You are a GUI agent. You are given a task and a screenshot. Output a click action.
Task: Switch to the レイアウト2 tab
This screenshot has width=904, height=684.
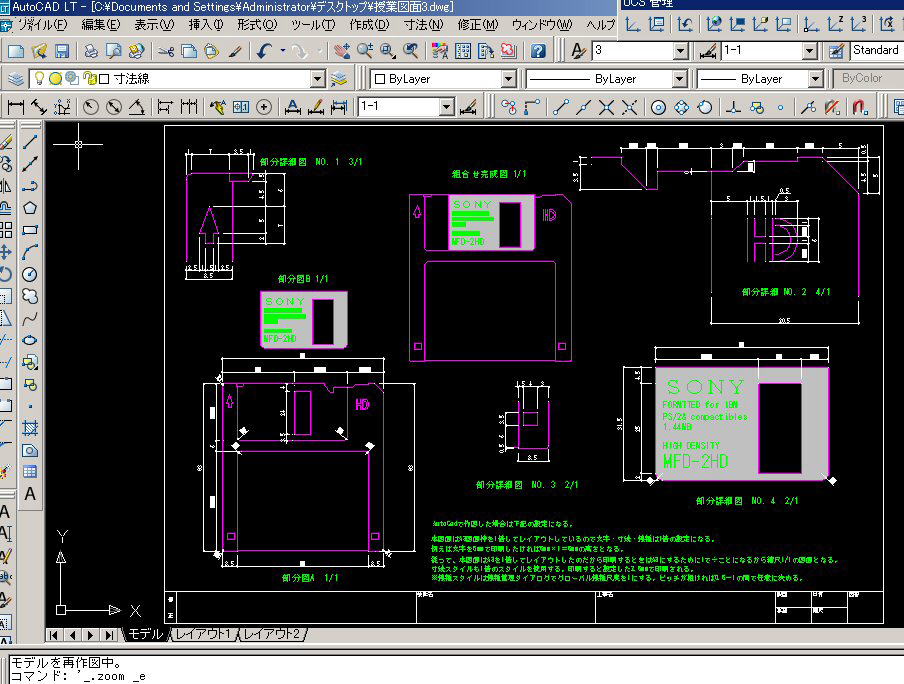[272, 634]
